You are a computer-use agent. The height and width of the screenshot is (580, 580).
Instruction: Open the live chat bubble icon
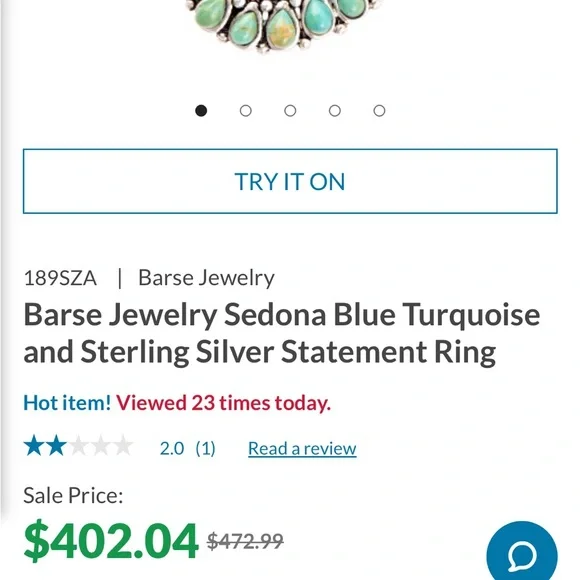coord(522,553)
